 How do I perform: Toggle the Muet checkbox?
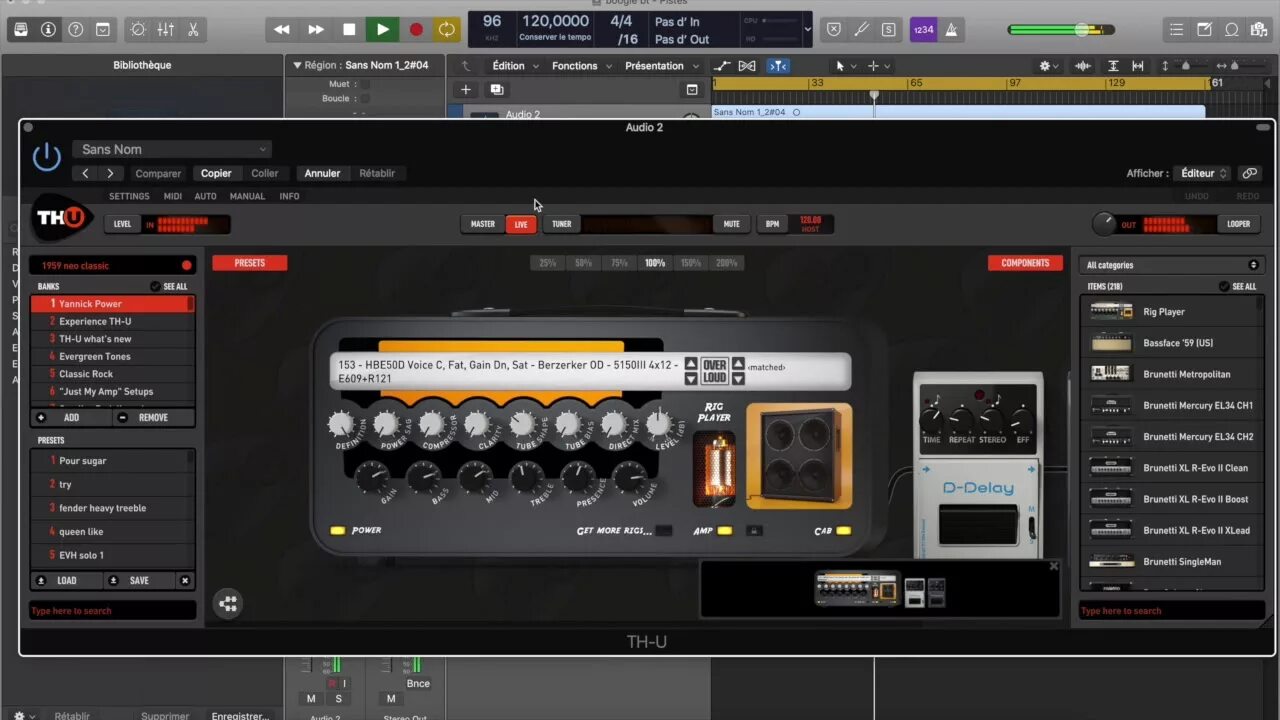click(364, 84)
